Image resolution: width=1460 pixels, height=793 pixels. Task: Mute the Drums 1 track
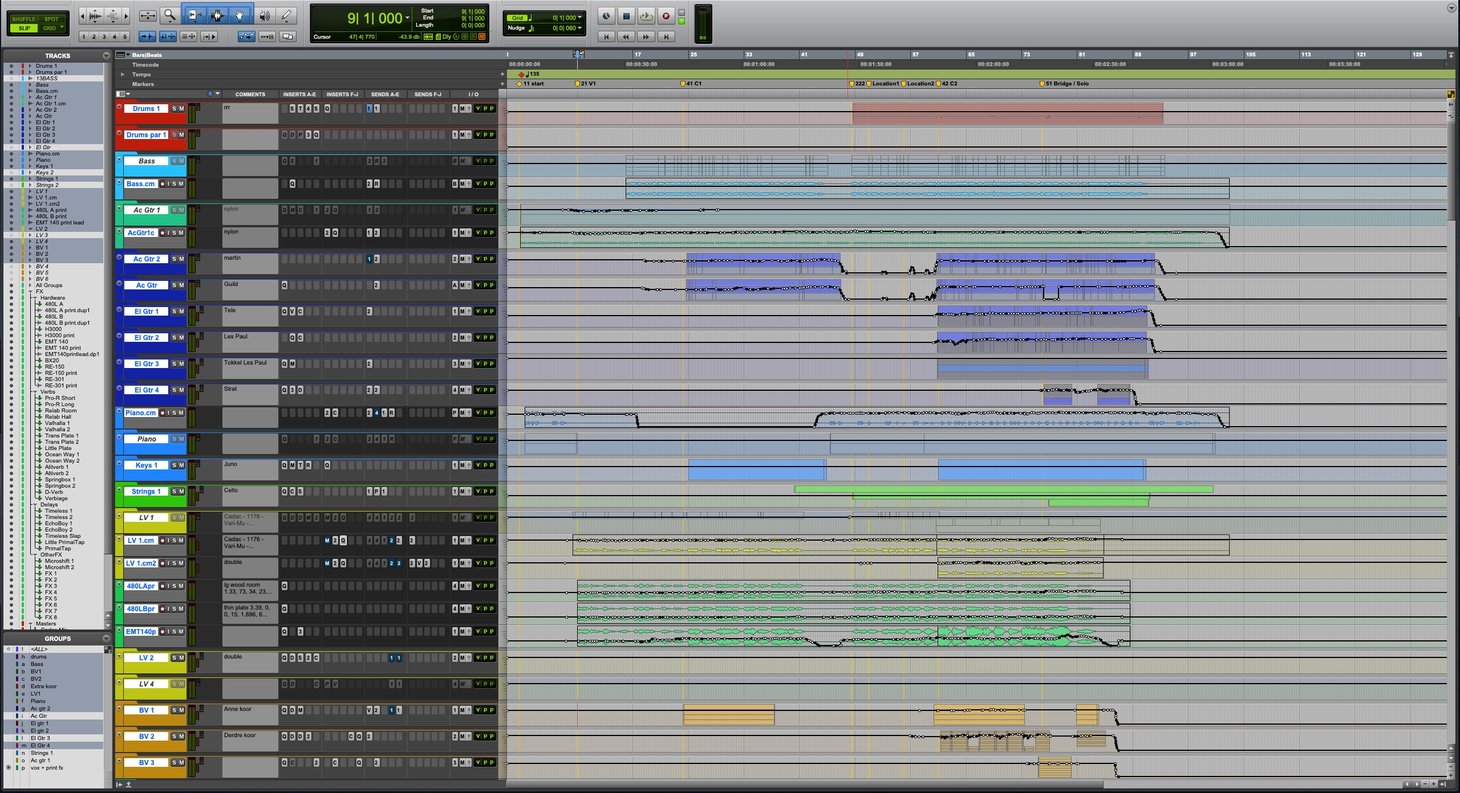point(181,108)
